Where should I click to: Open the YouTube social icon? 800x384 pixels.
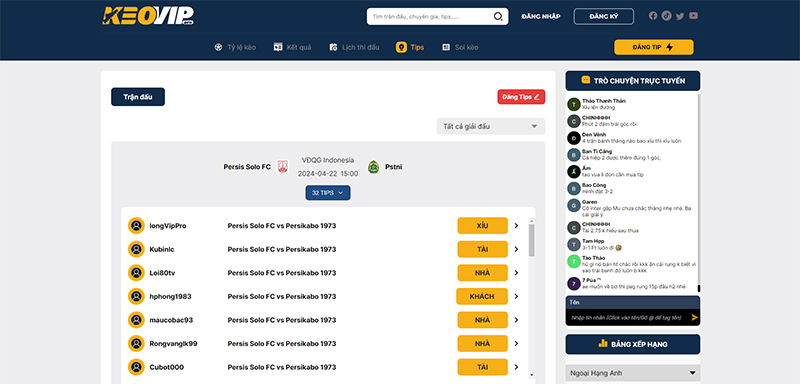pyautogui.click(x=693, y=16)
